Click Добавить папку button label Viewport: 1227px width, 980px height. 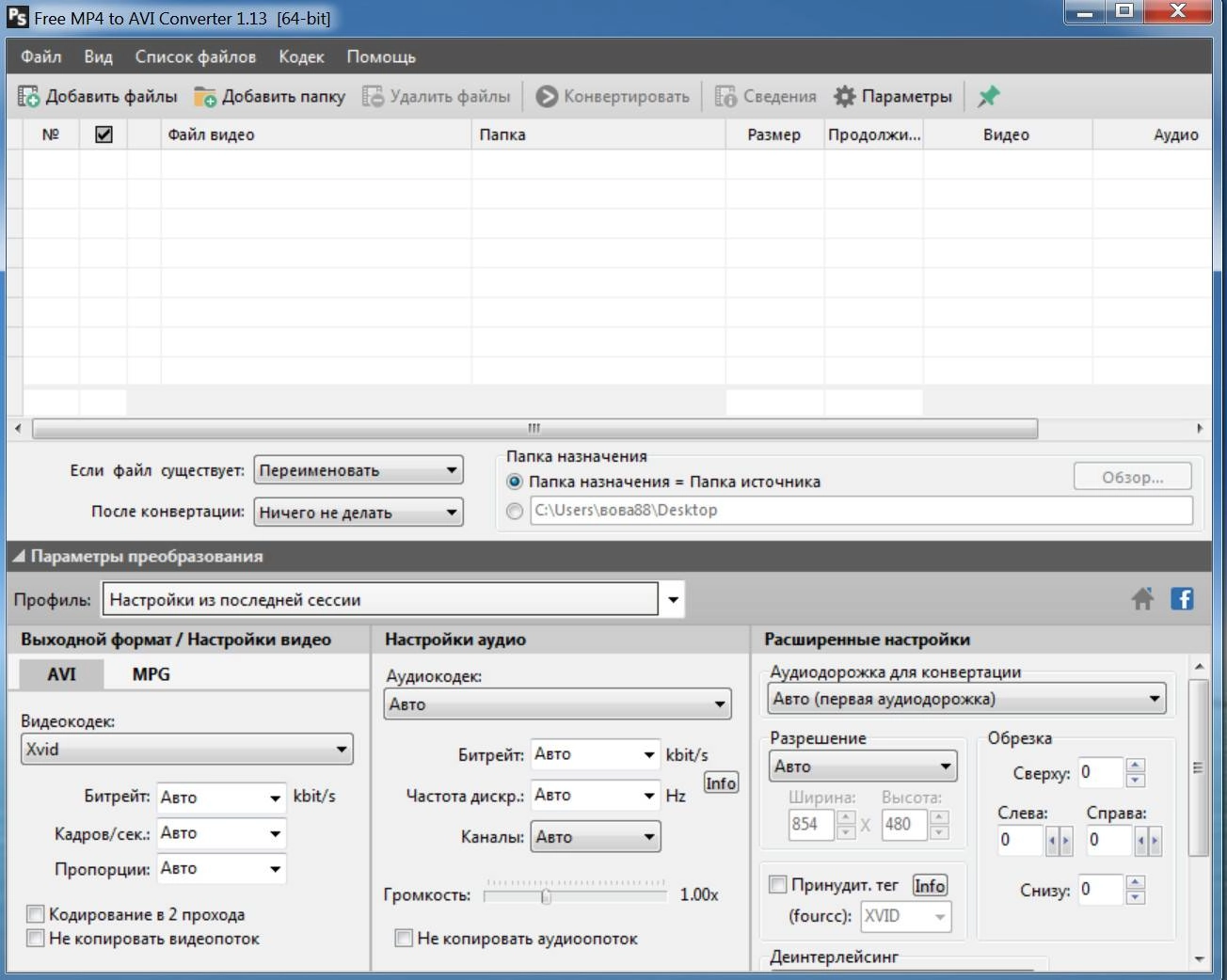tap(283, 96)
